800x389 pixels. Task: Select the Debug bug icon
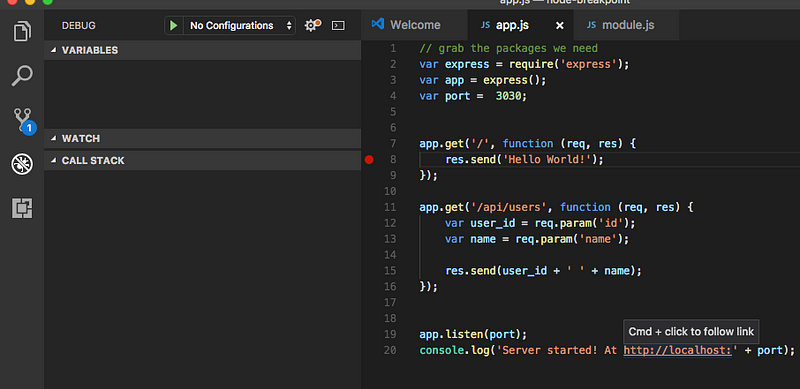22,164
